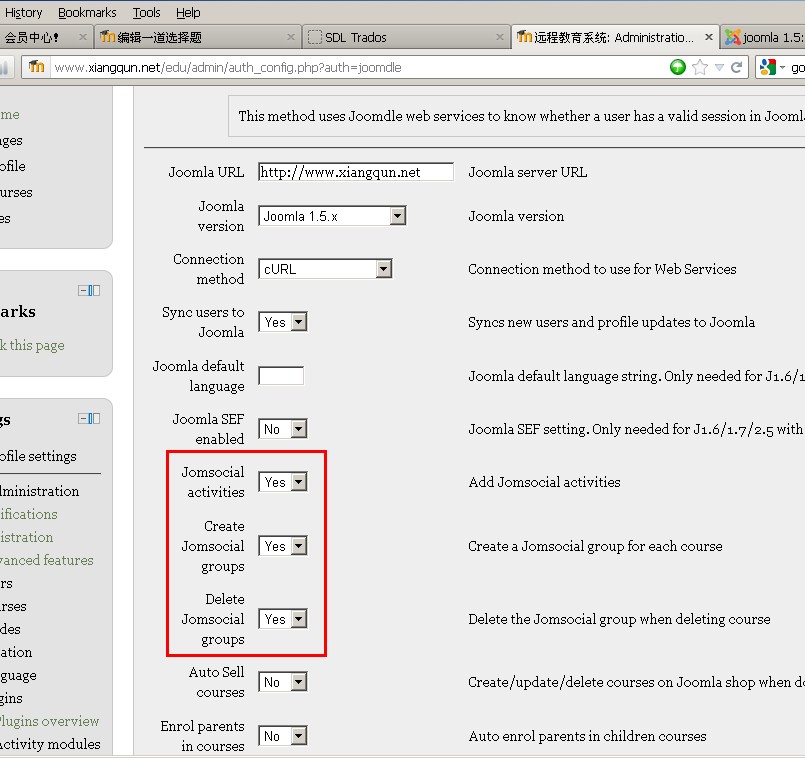The height and width of the screenshot is (758, 805).
Task: Bookmark this page with the star icon
Action: 700,68
